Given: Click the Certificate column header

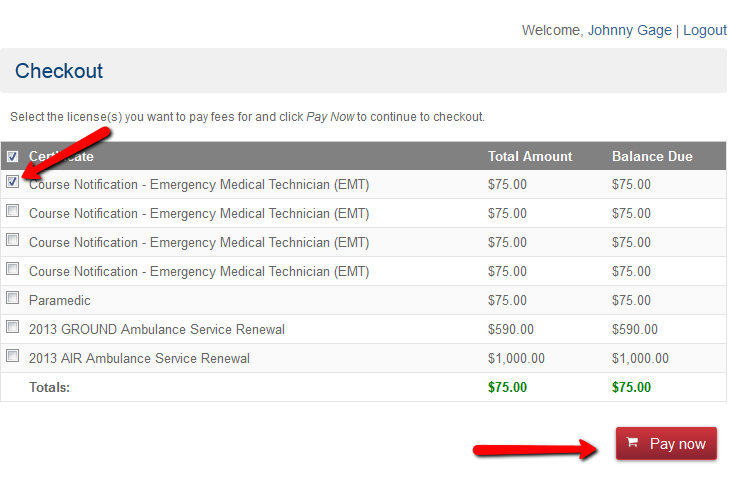Looking at the screenshot, I should click(61, 156).
